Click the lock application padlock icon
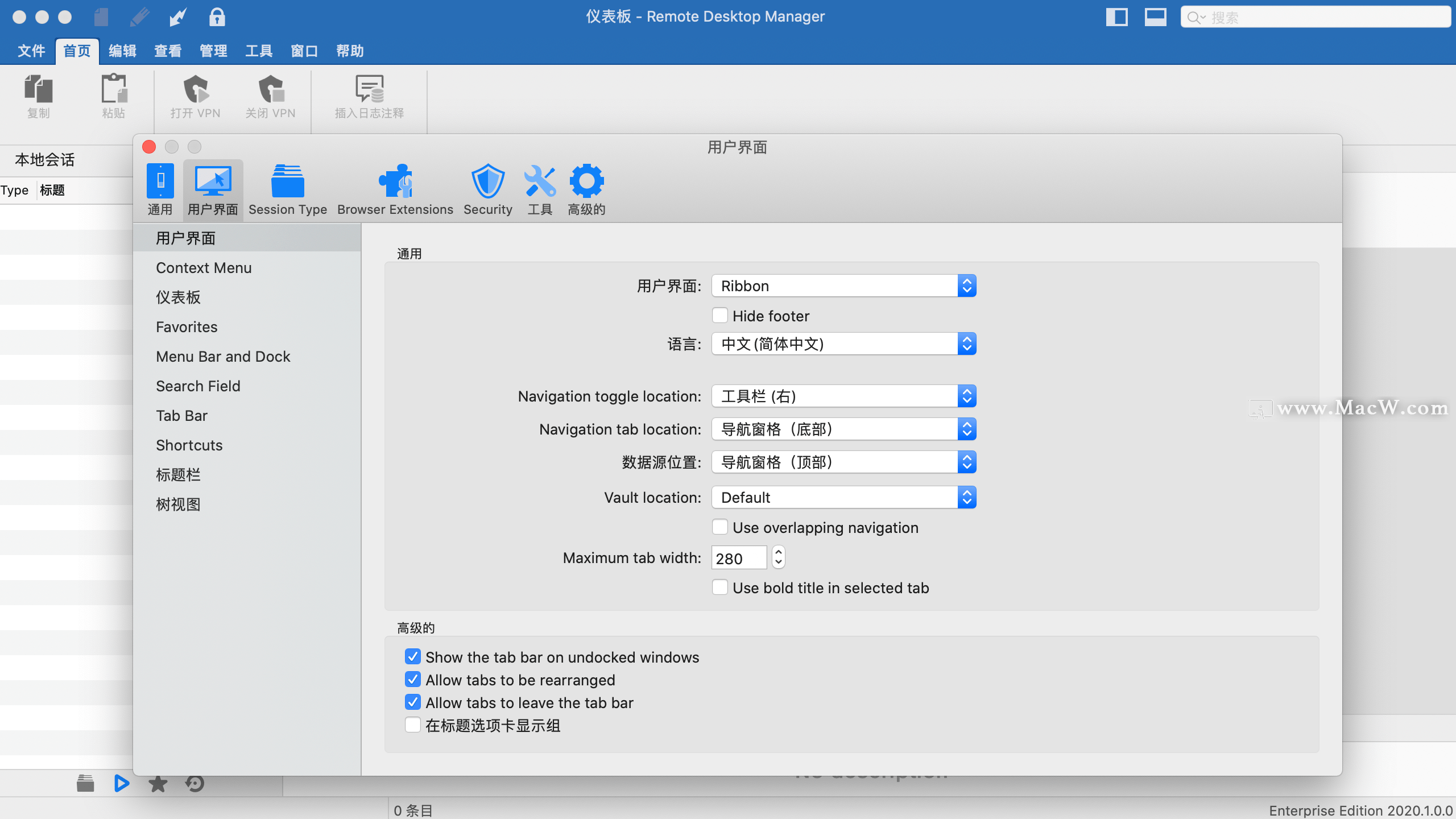The image size is (1456, 819). (217, 17)
